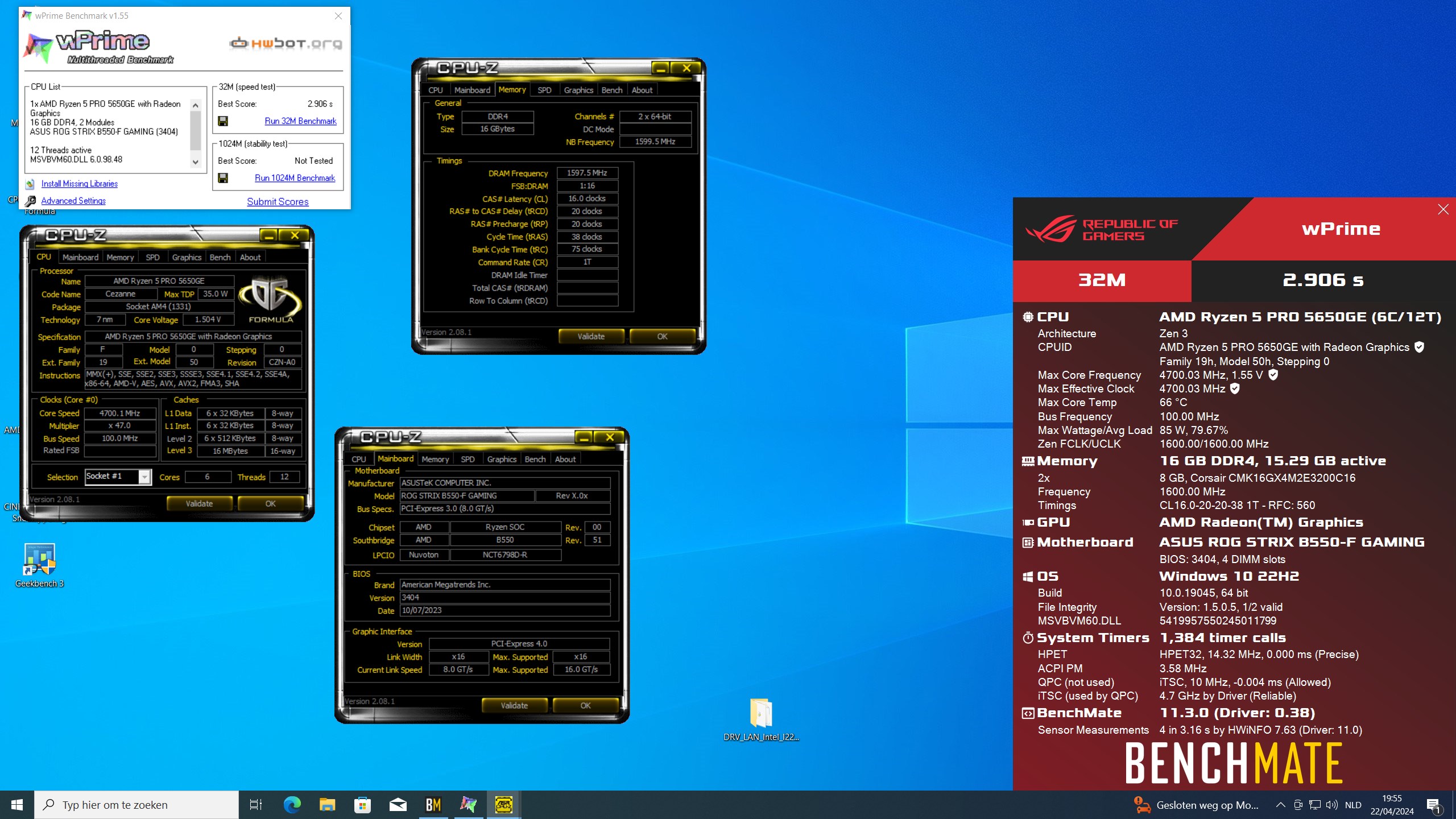
Task: Click Validate in CPU-Z Mainboard window
Action: coord(514,705)
